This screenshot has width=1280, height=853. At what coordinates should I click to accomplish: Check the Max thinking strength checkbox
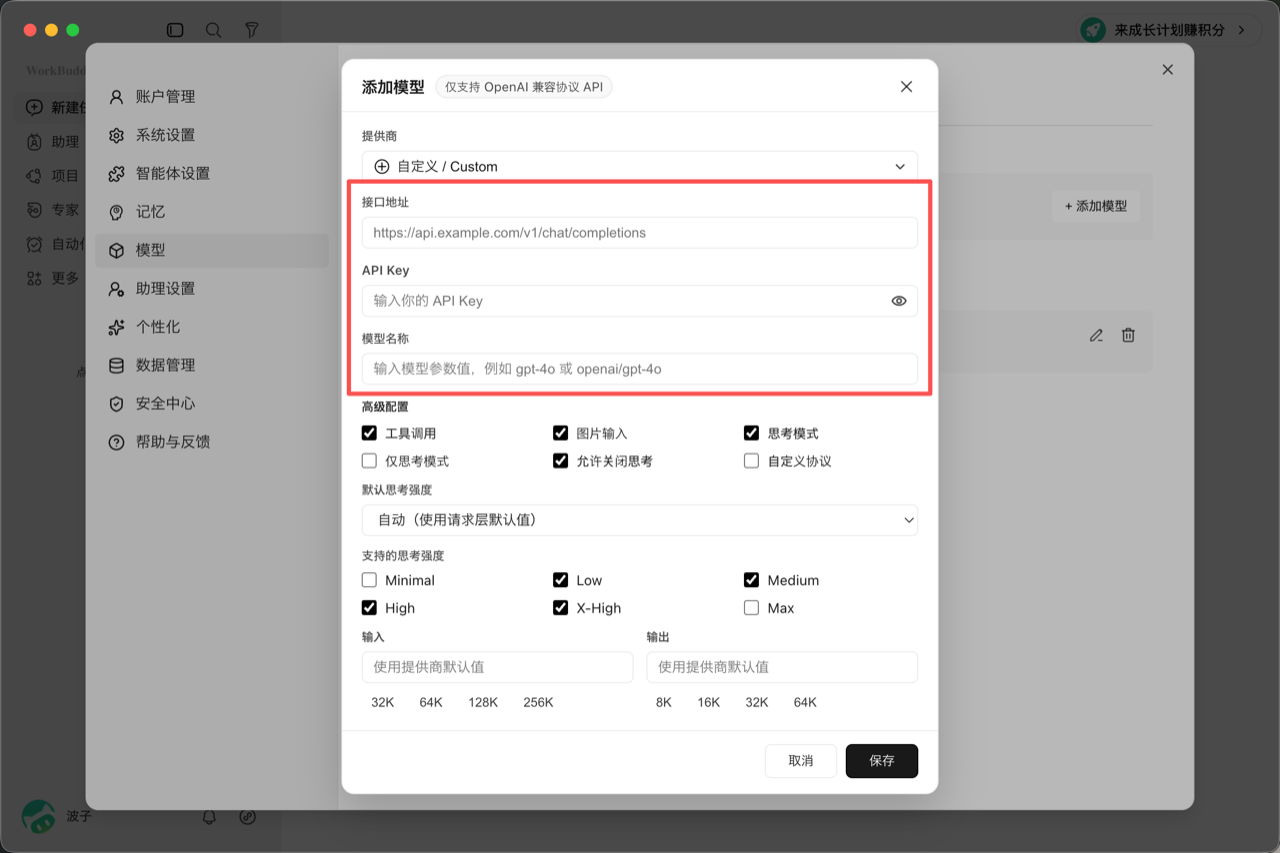(751, 608)
